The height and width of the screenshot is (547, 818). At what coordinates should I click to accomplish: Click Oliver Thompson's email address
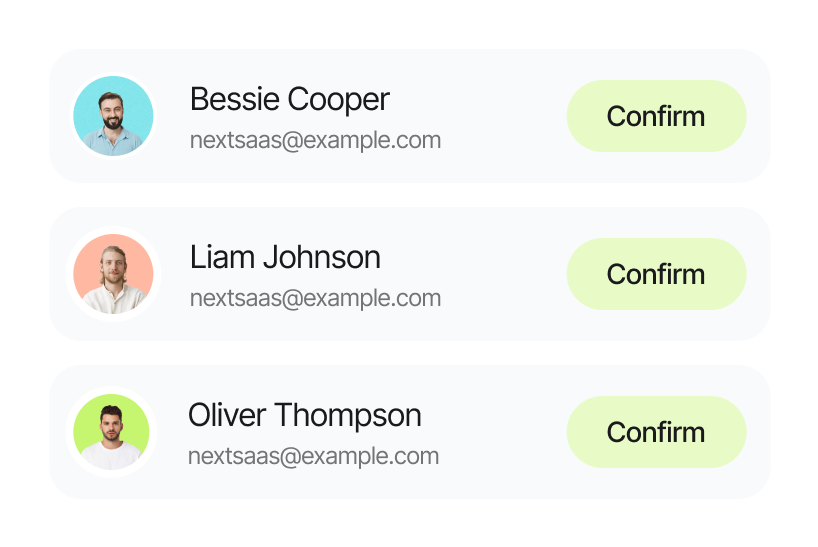pyautogui.click(x=313, y=457)
